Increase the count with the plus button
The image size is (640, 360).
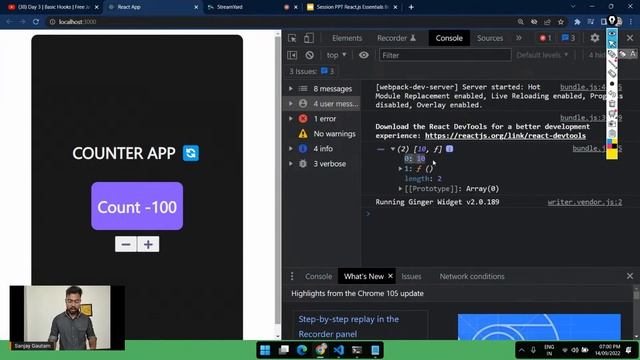pyautogui.click(x=148, y=244)
